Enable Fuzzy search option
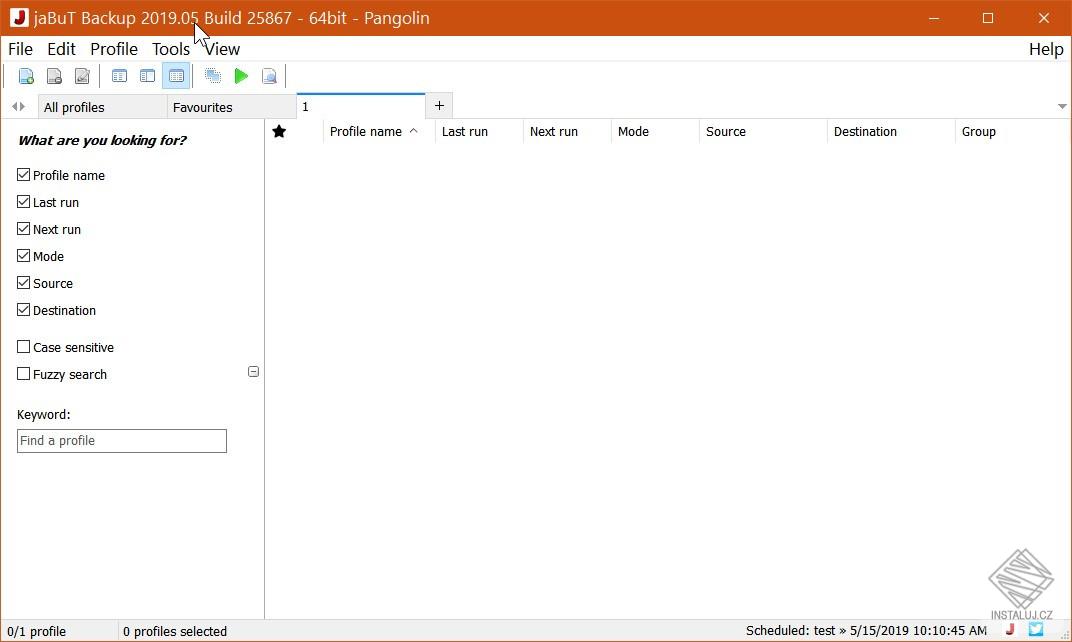The width and height of the screenshot is (1072, 642). point(23,374)
